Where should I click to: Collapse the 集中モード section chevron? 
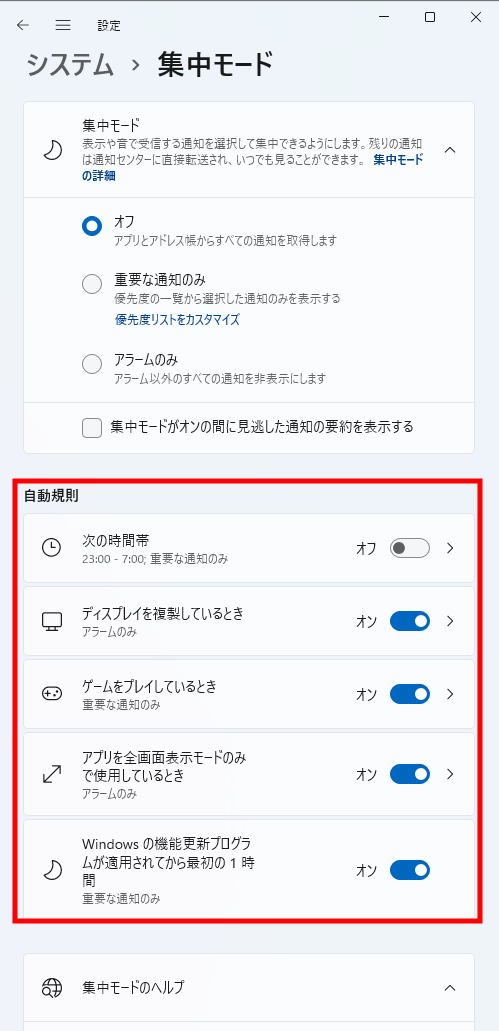(x=450, y=150)
